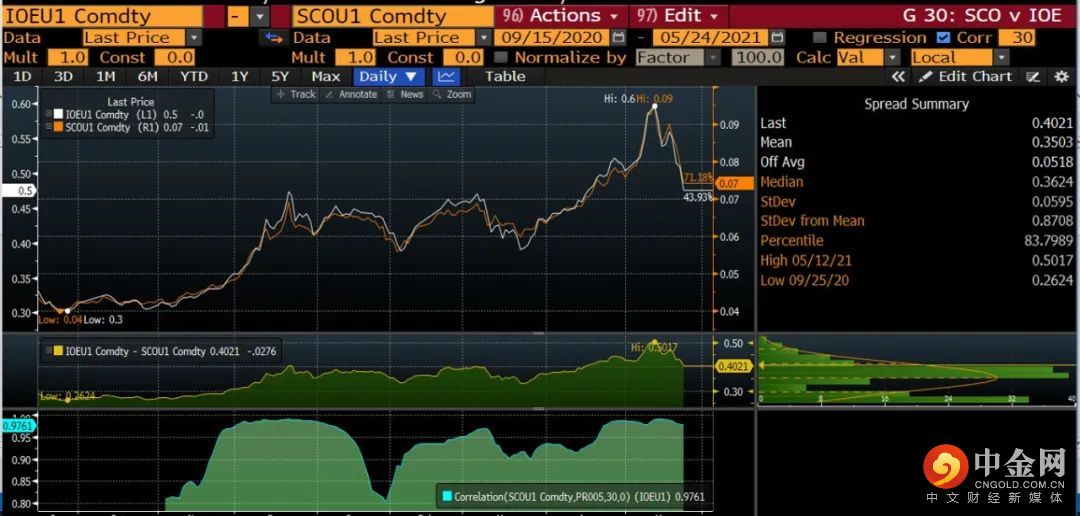Image resolution: width=1080 pixels, height=516 pixels.
Task: Select the 5Y range tab
Action: pos(280,76)
